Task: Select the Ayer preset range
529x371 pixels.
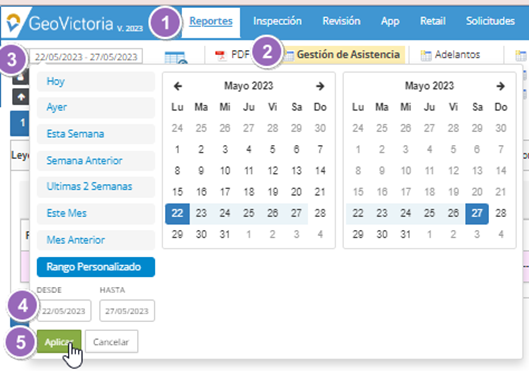Action: [96, 107]
